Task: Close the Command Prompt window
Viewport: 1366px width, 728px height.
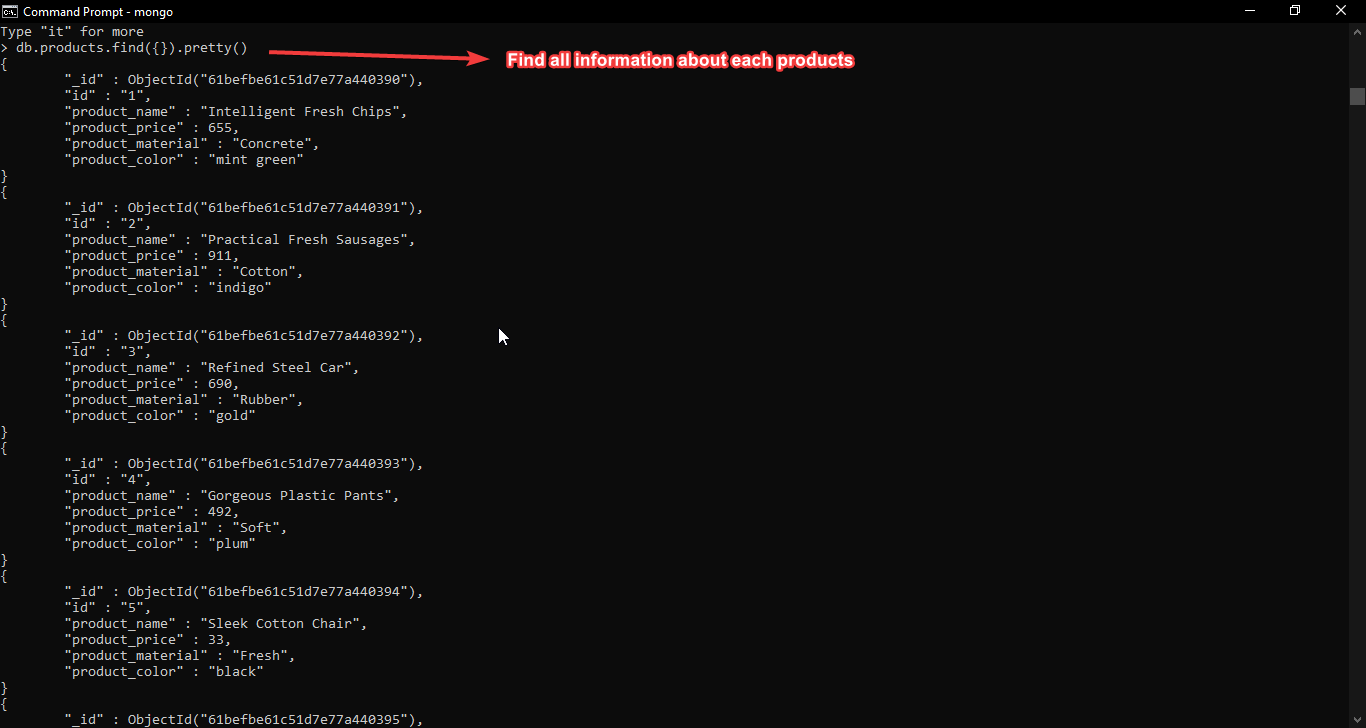Action: [x=1341, y=11]
